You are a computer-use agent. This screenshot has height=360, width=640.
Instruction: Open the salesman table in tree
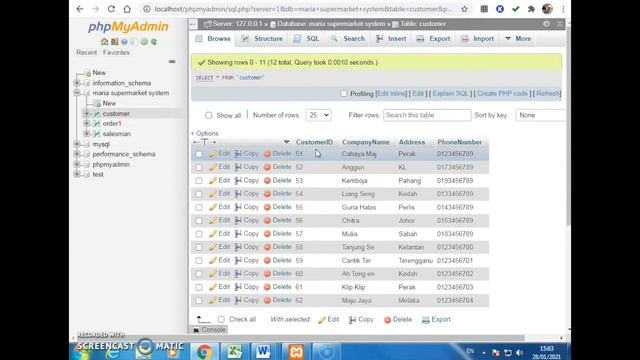point(117,134)
